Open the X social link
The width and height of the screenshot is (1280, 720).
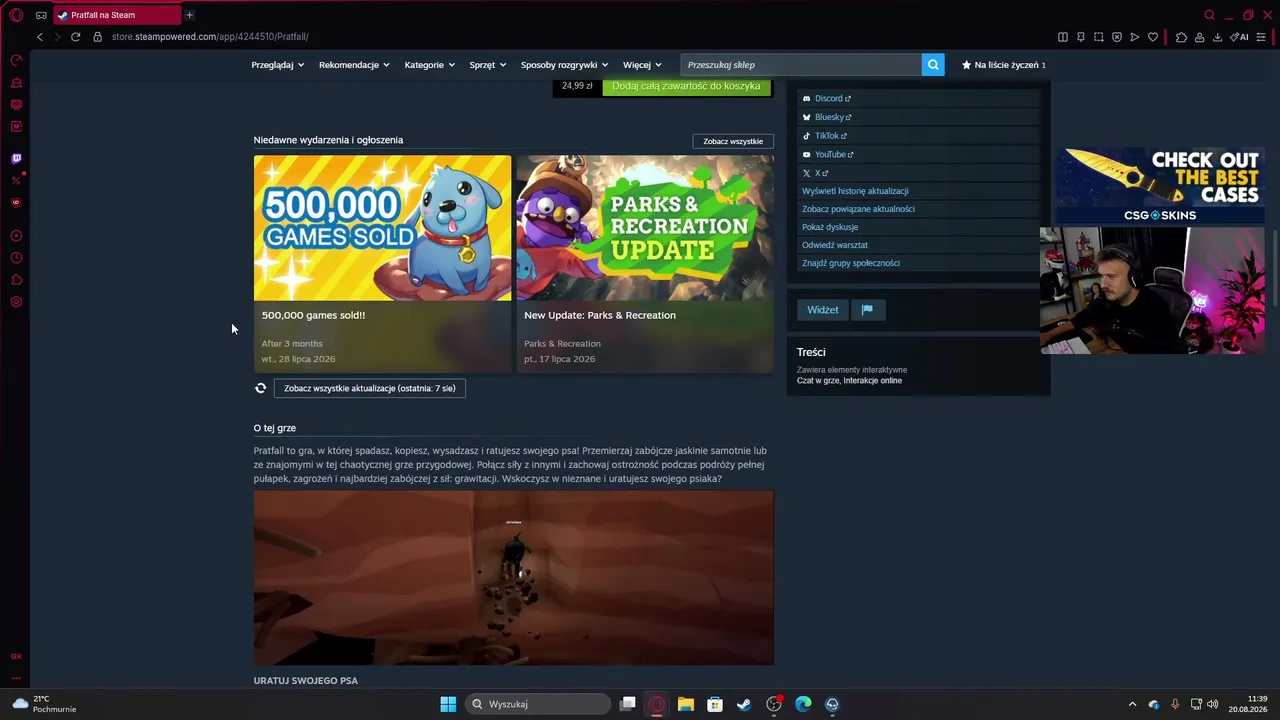tap(815, 173)
